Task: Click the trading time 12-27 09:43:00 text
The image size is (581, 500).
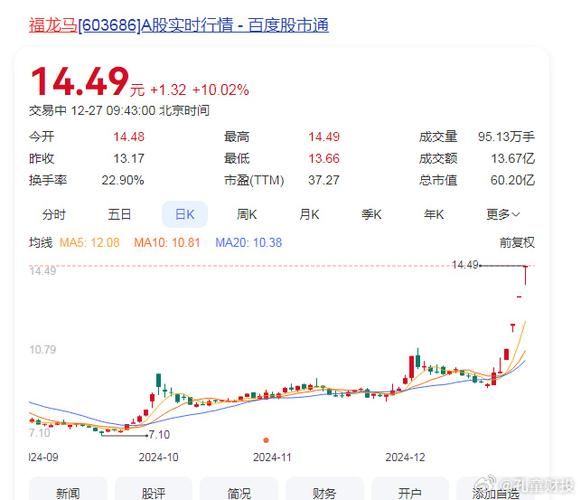Action: [x=113, y=110]
